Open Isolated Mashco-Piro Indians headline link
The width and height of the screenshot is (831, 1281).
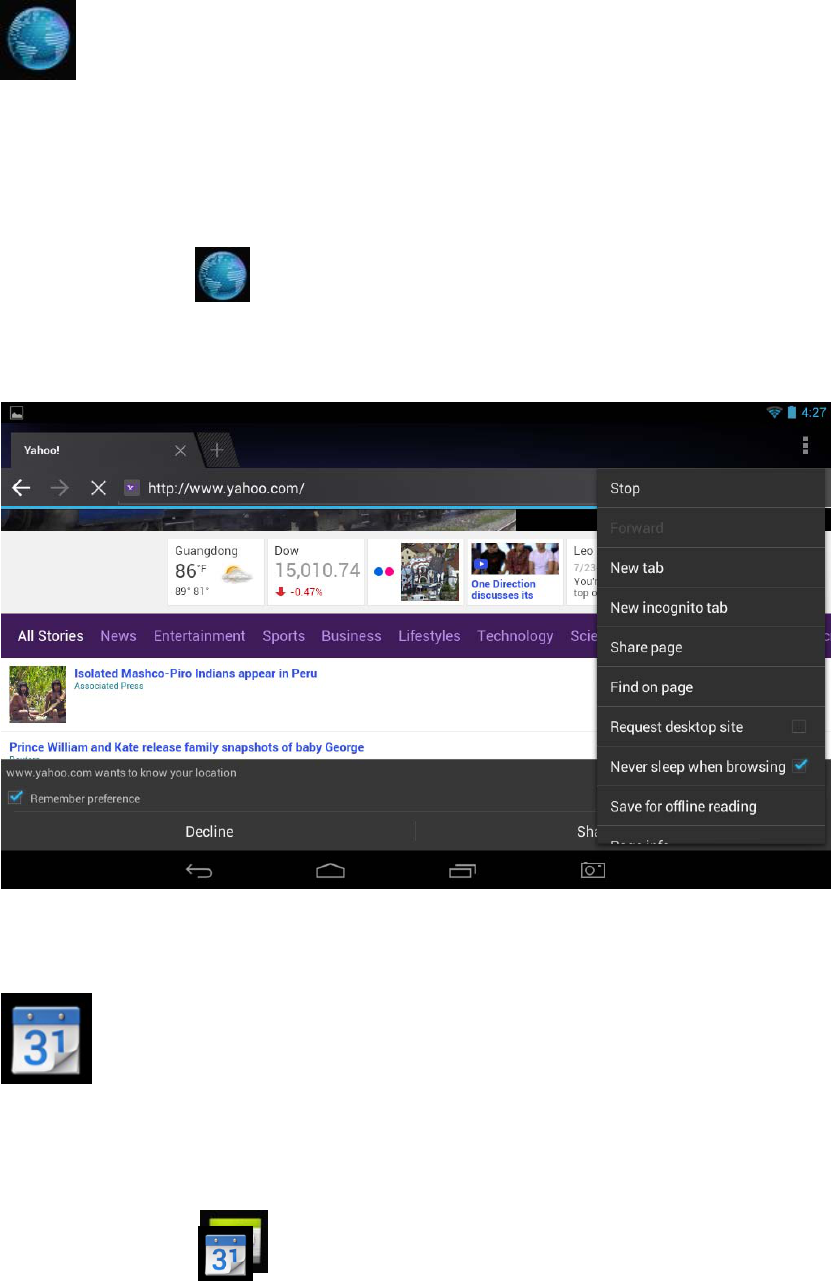pos(196,674)
